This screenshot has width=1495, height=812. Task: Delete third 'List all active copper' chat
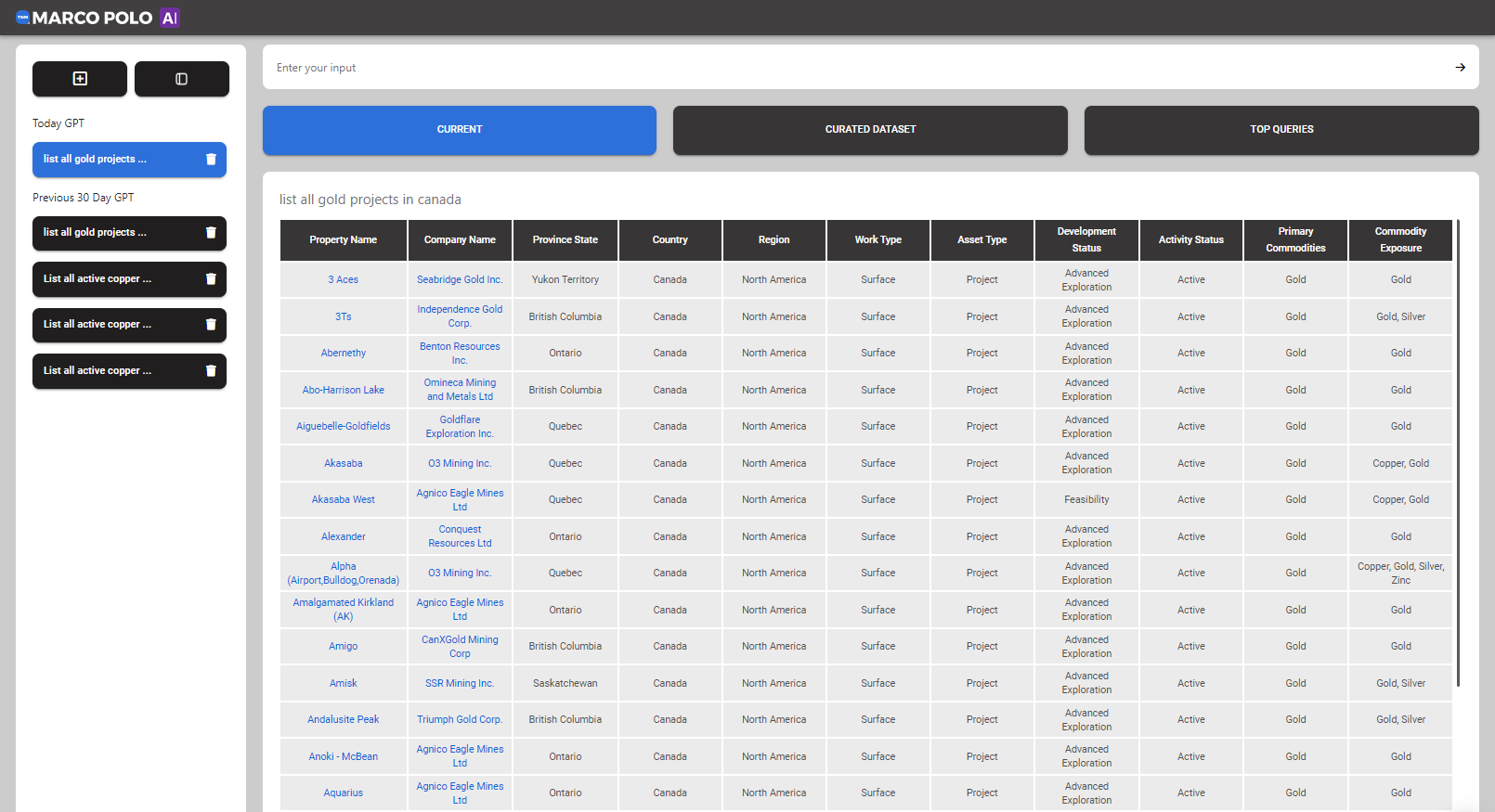click(211, 371)
